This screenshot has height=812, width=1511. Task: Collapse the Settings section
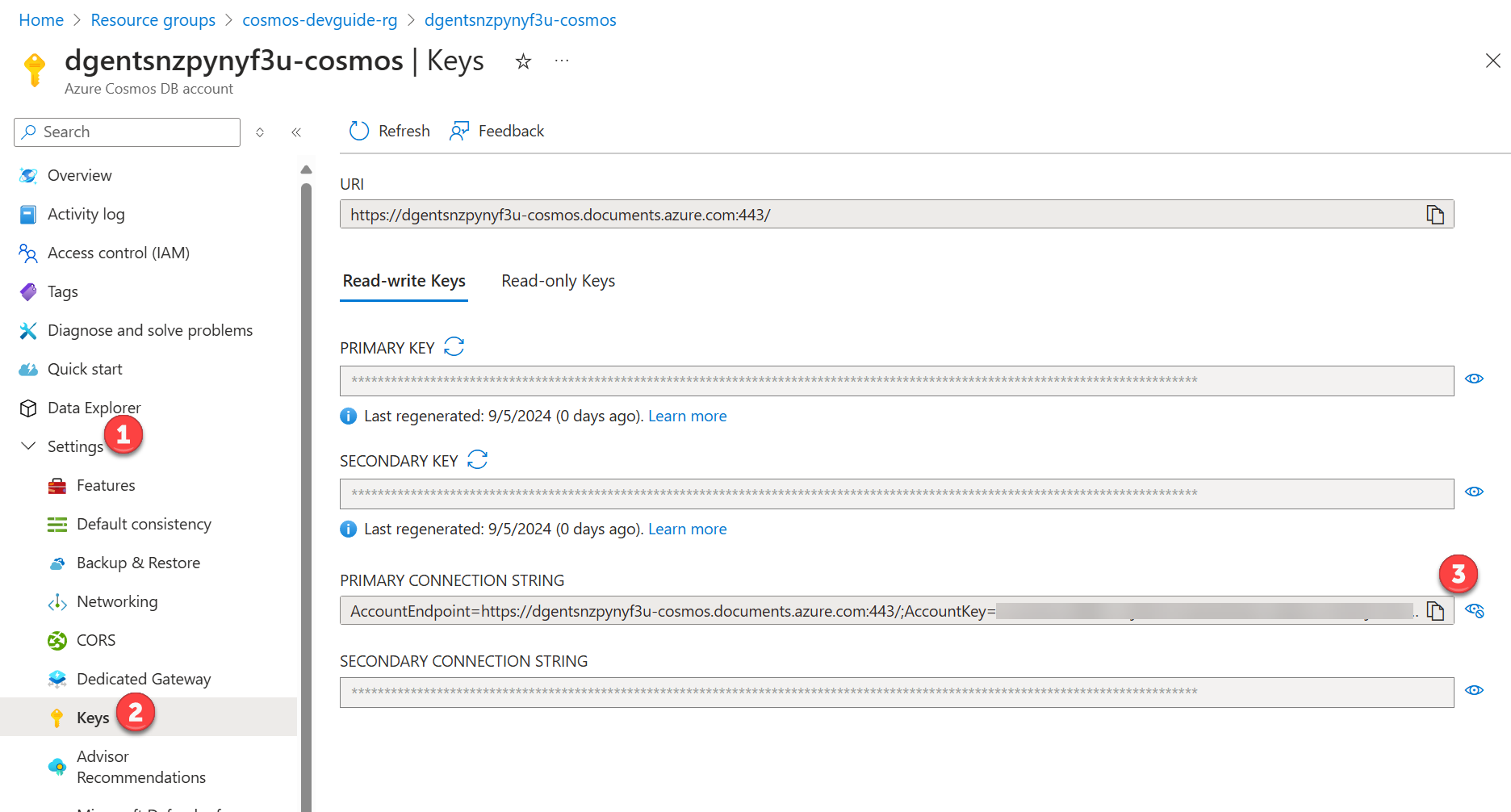click(x=28, y=446)
